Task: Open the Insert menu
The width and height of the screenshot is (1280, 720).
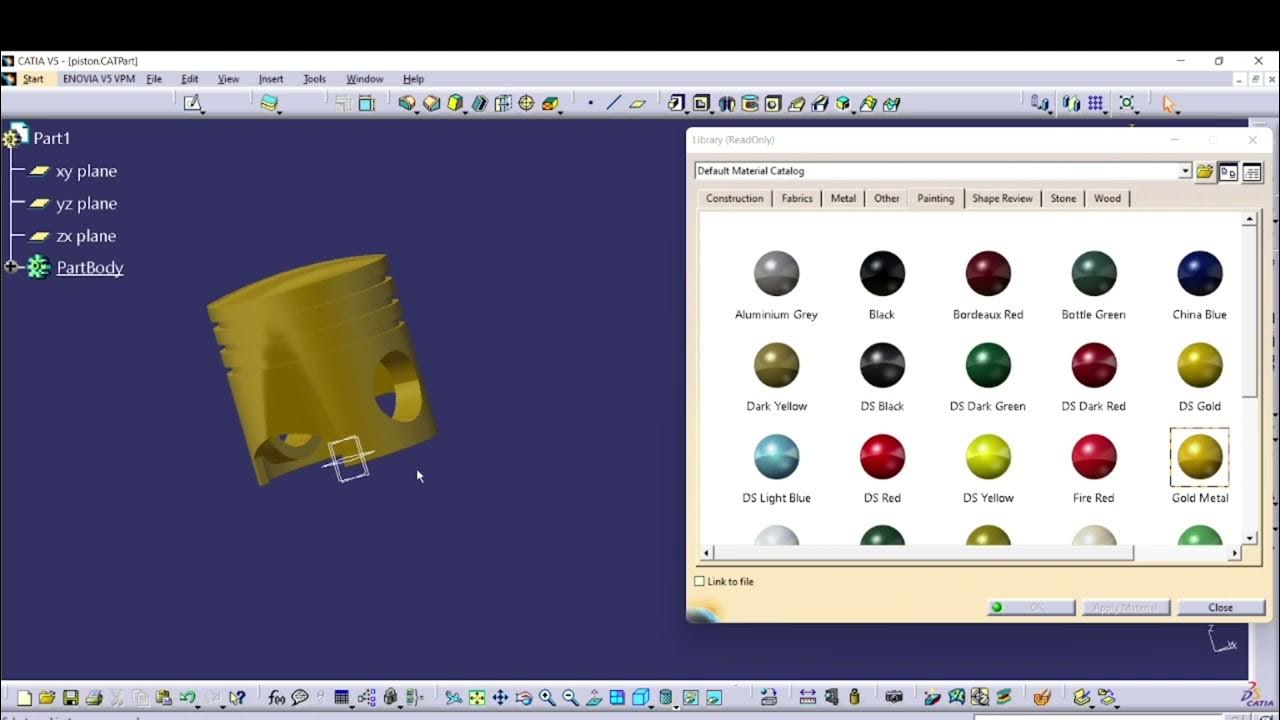Action: [271, 79]
